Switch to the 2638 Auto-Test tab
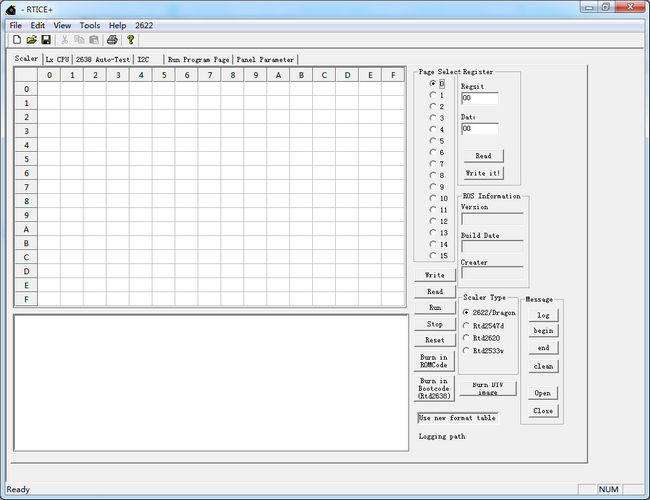 tap(103, 59)
